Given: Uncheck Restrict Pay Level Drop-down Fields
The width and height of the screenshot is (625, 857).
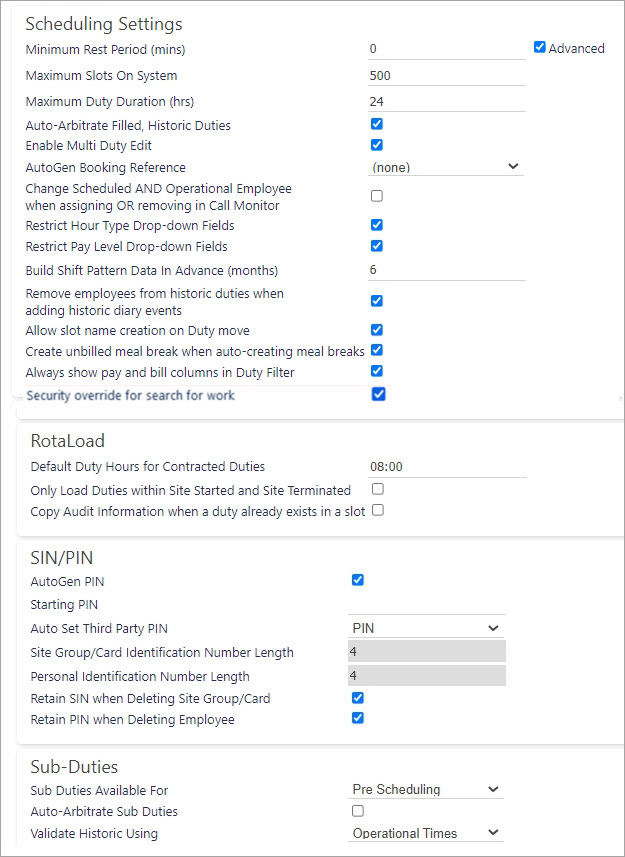Looking at the screenshot, I should 376,245.
